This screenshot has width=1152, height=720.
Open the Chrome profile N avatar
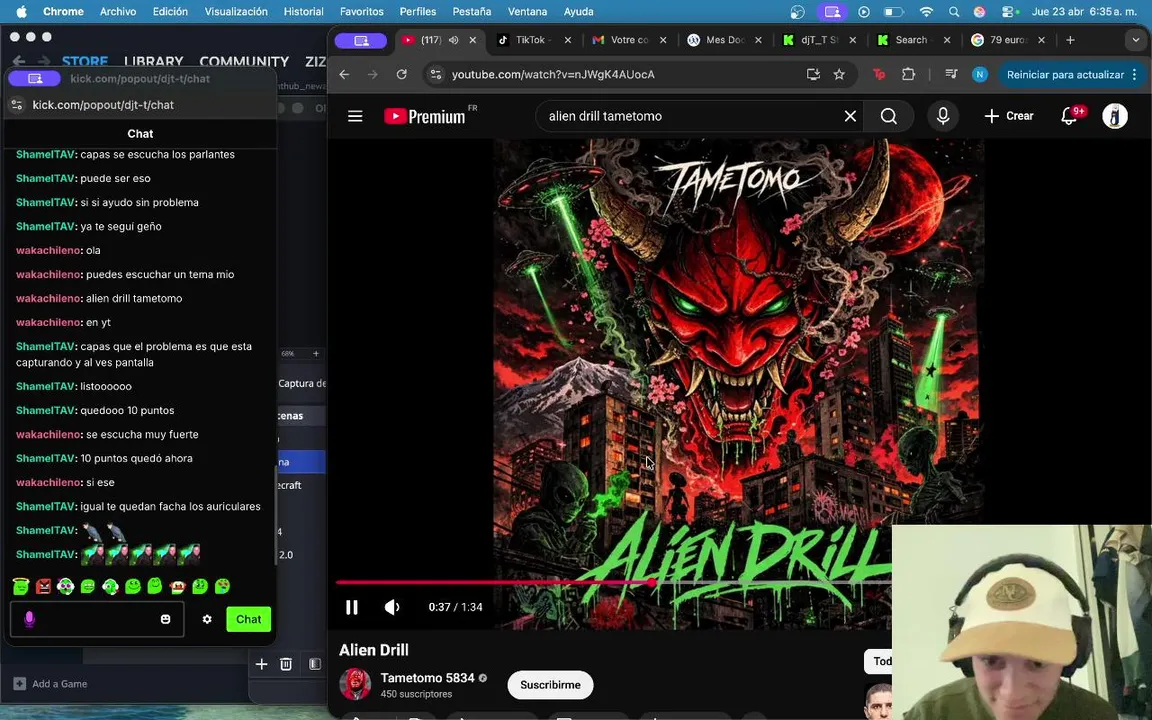tap(979, 74)
